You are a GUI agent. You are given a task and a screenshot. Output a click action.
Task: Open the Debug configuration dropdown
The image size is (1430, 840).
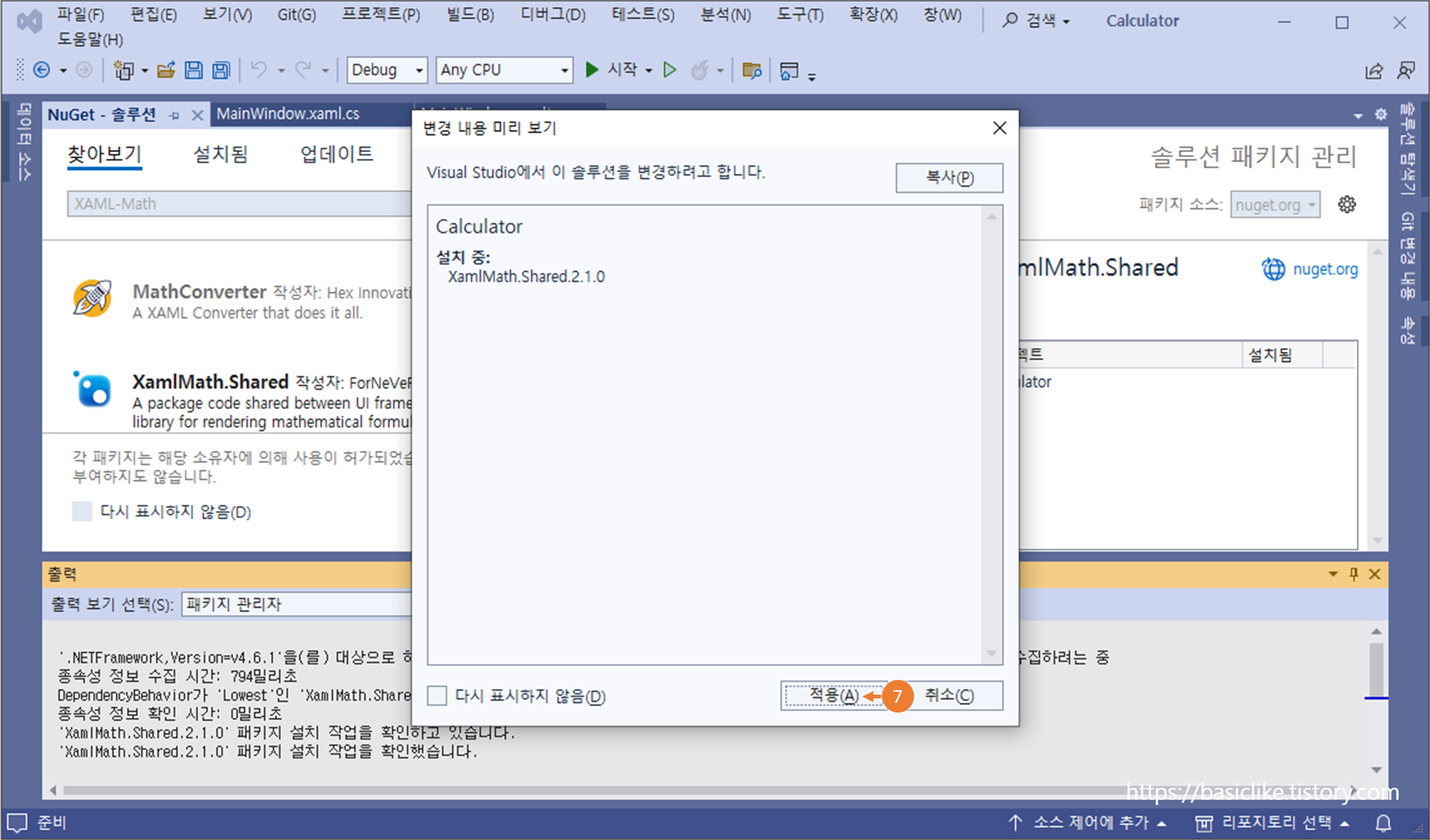click(x=387, y=70)
